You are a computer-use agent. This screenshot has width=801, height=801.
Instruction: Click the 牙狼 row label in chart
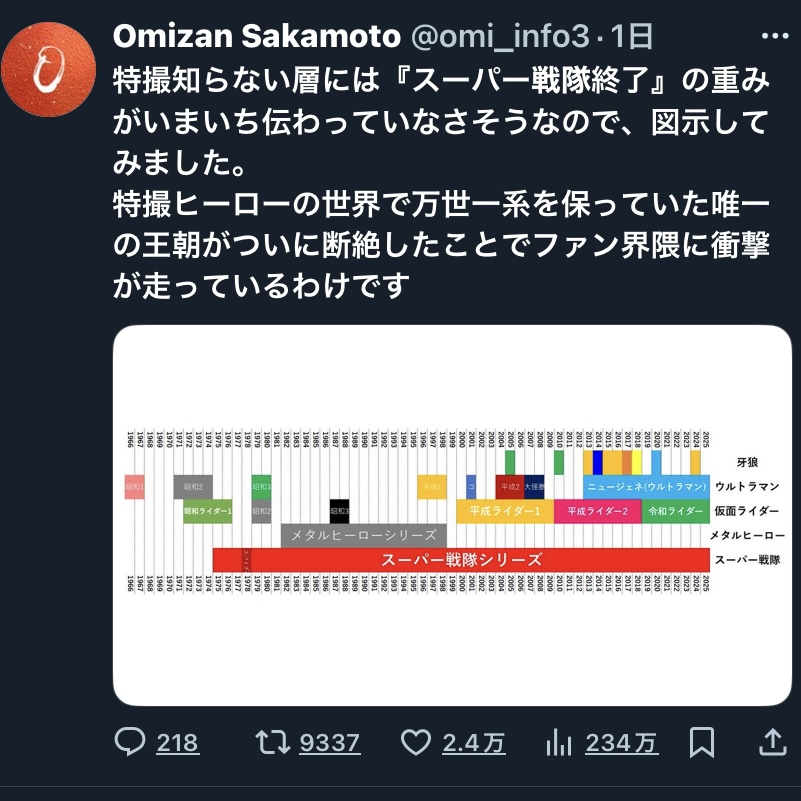click(747, 462)
